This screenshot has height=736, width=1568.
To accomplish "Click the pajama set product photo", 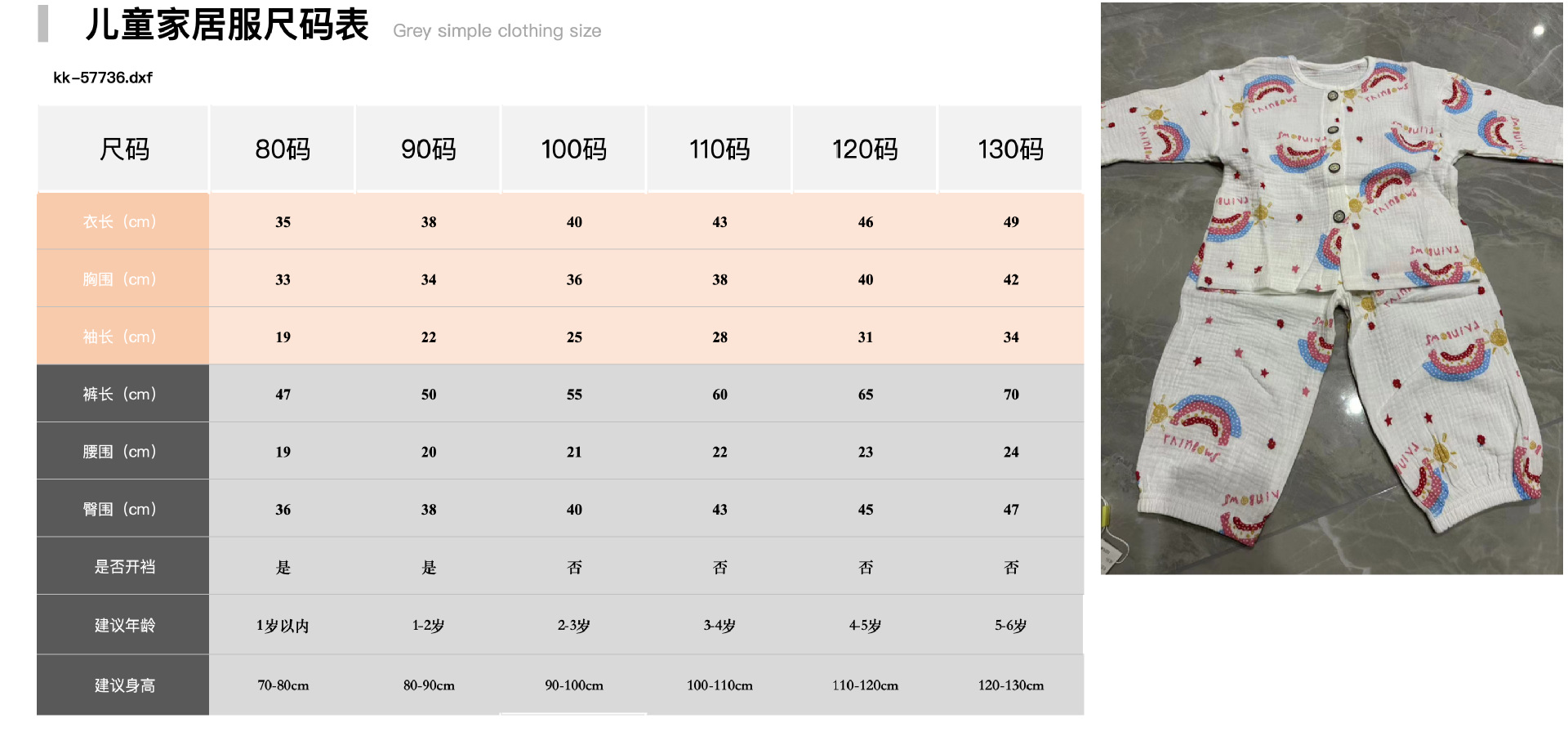I will click(1331, 288).
